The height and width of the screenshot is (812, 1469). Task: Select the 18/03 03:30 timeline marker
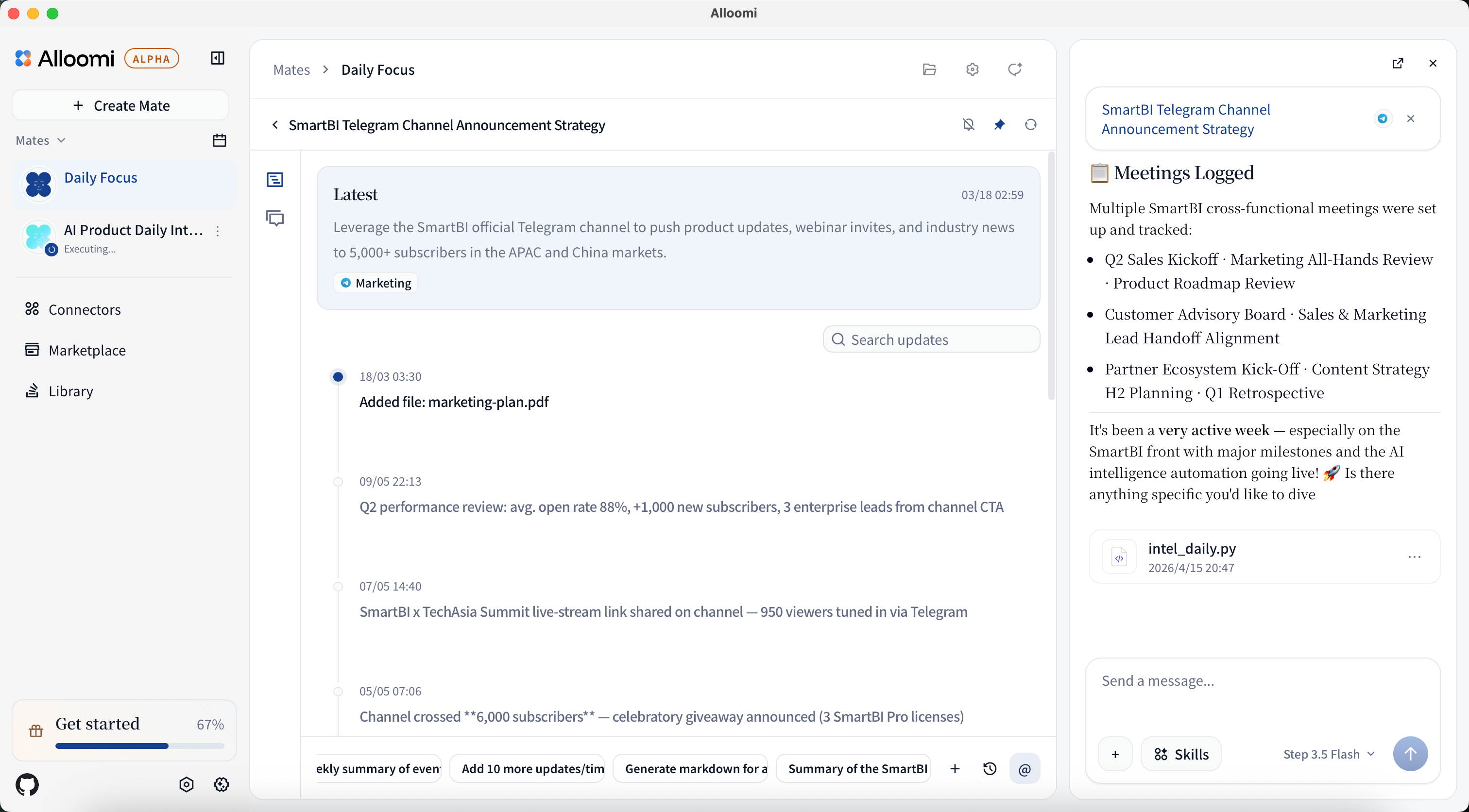coord(338,376)
